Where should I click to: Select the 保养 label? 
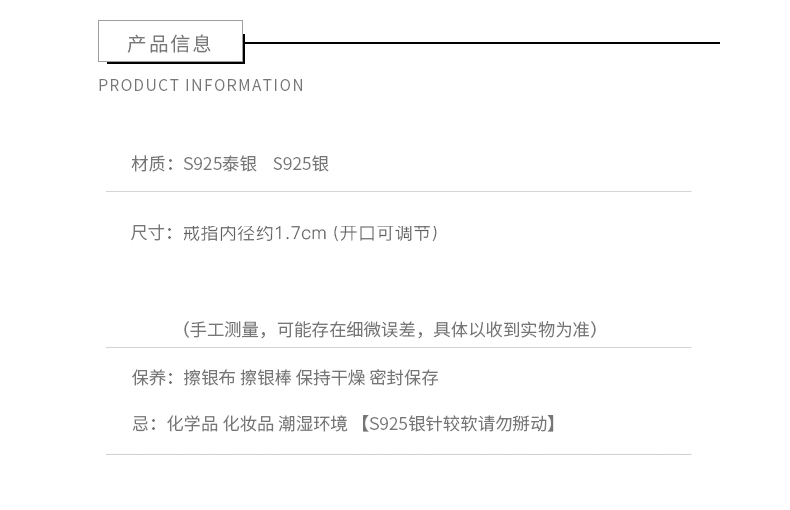point(149,378)
